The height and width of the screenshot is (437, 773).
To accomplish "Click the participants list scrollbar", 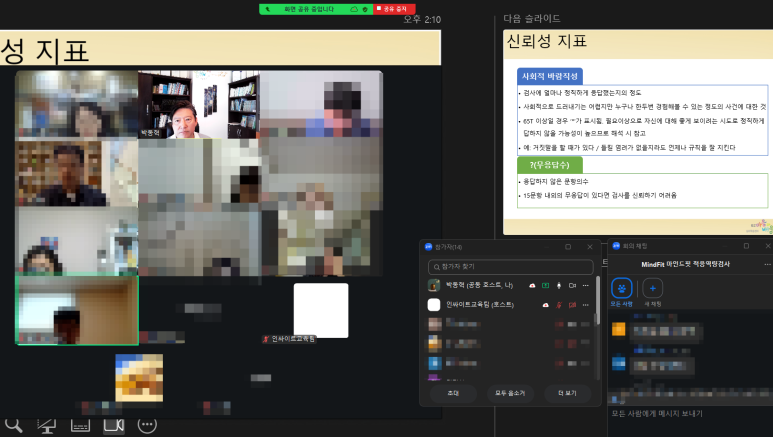I will [598, 301].
